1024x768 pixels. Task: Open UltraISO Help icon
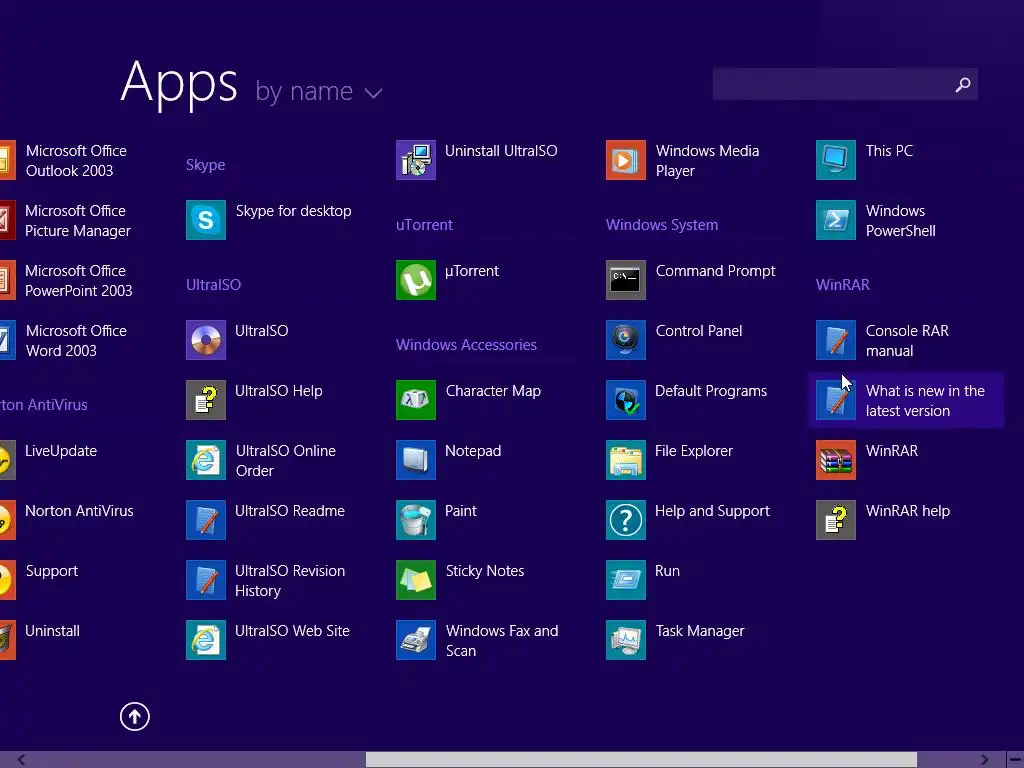coord(206,400)
